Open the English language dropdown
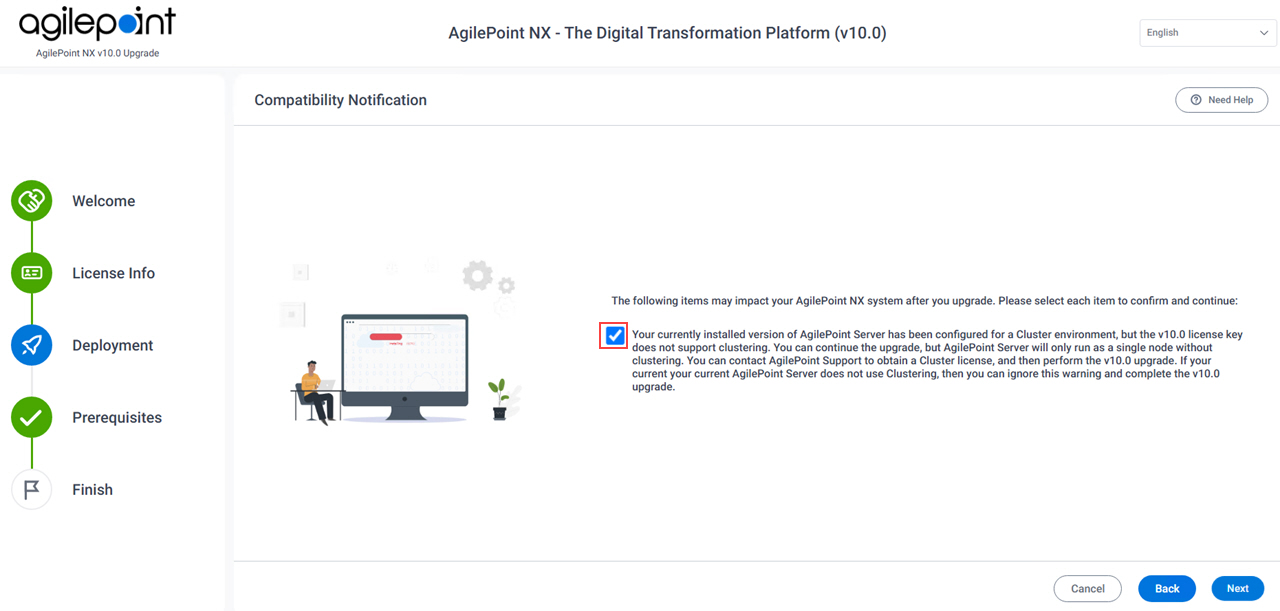1280x611 pixels. (x=1208, y=33)
